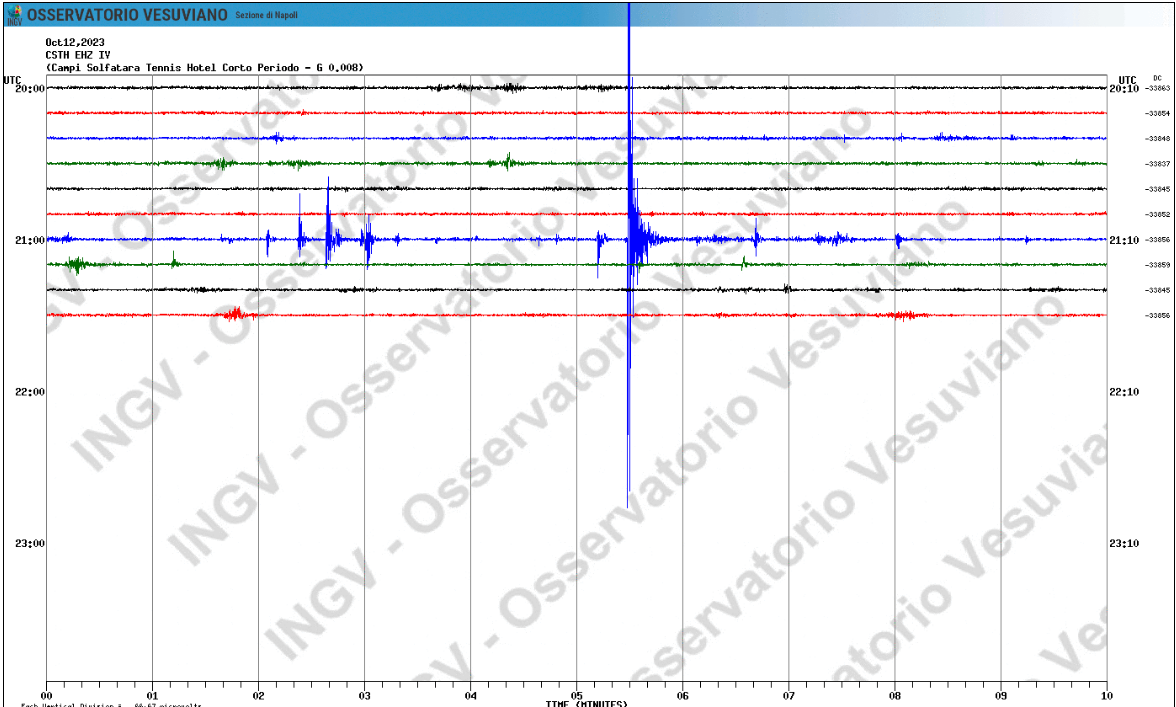This screenshot has height=707, width=1176.
Task: Click the minute tick label '09'
Action: pos(1000,695)
